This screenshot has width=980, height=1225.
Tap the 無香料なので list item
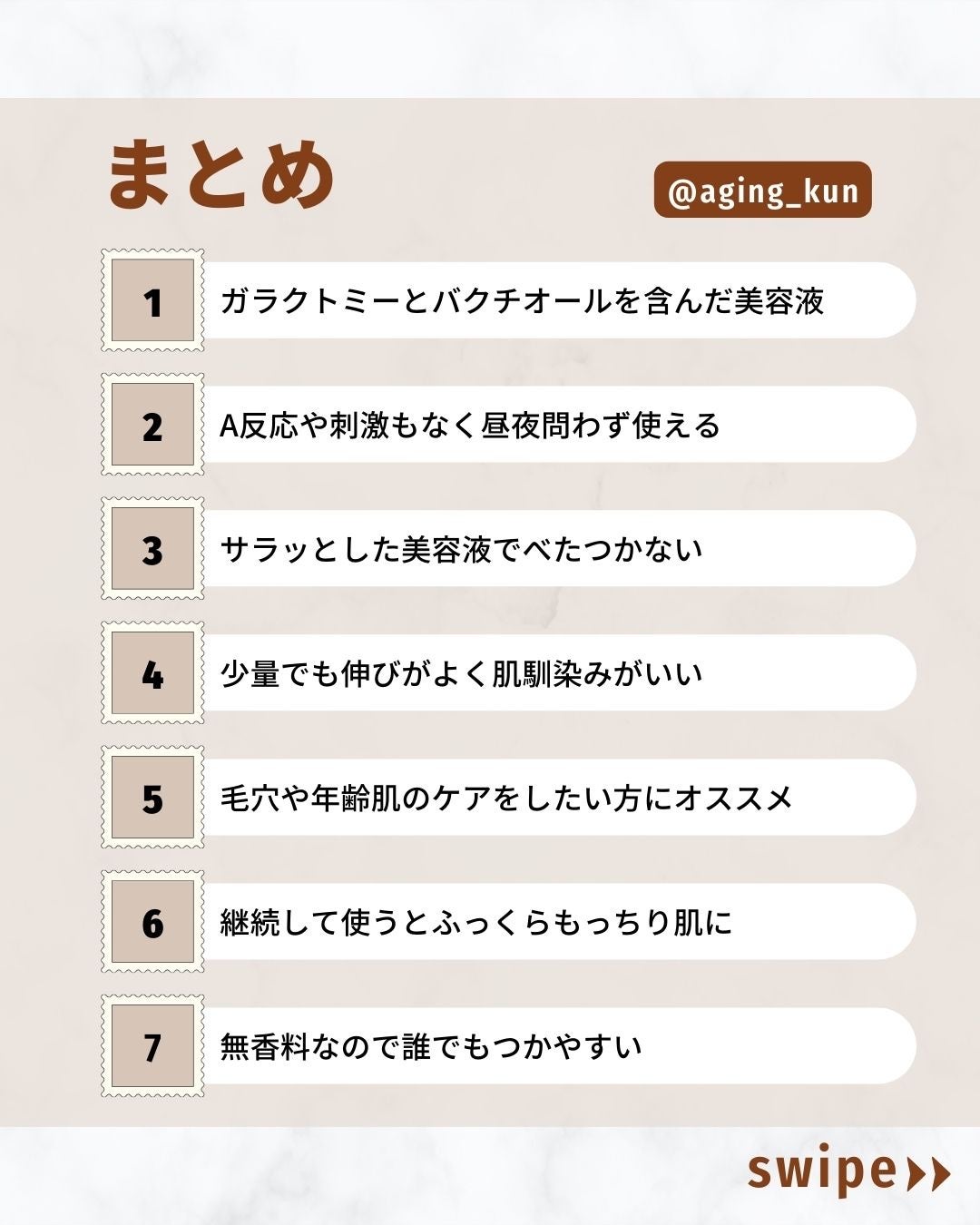pyautogui.click(x=431, y=1046)
